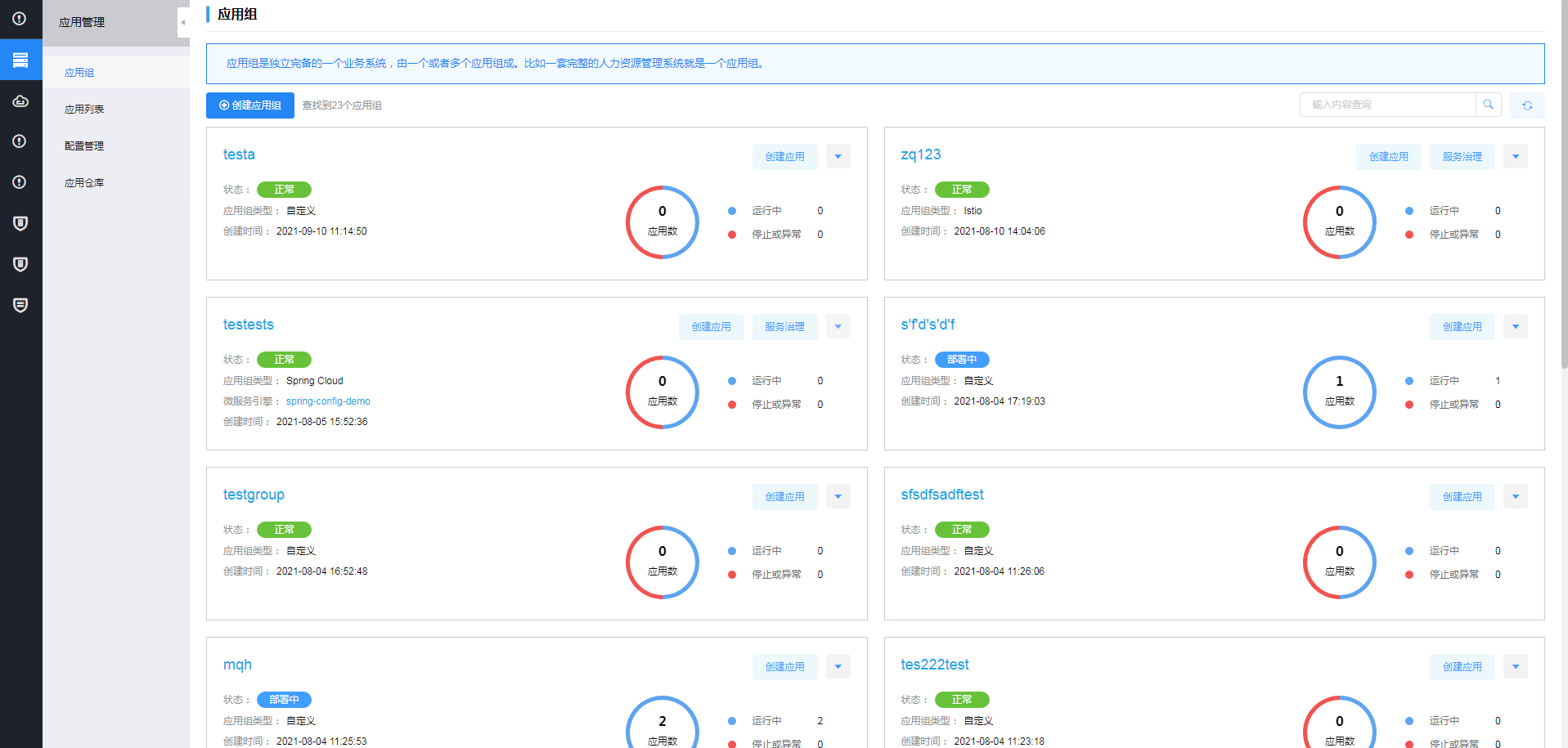Click the 创建应用组 button
The width and height of the screenshot is (1568, 748).
250,105
